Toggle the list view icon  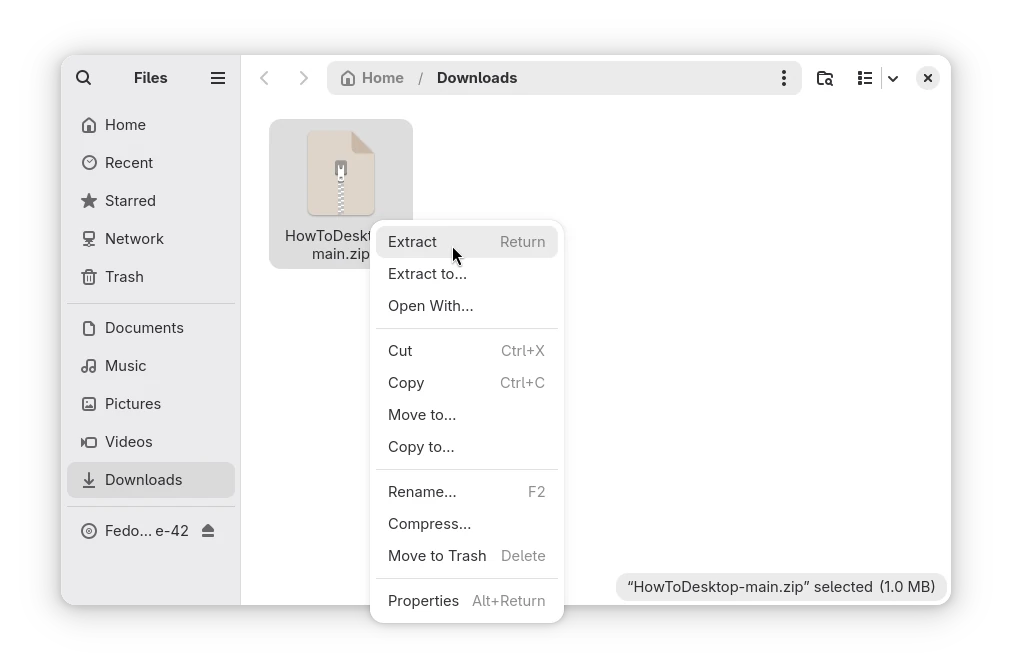[865, 78]
